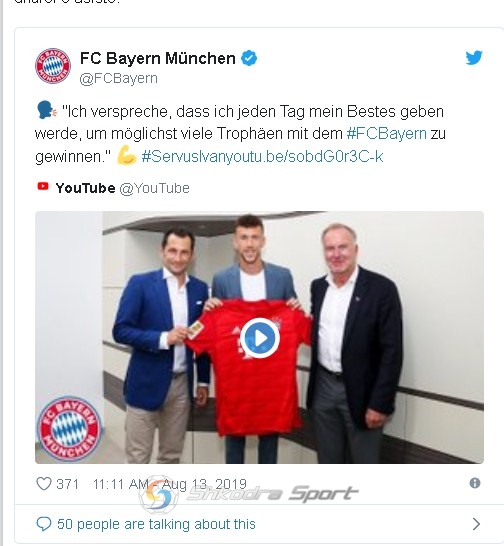The height and width of the screenshot is (546, 504).
Task: Open tweet timestamp 11:11 AM Aug 13, 2019
Action: coord(170,484)
